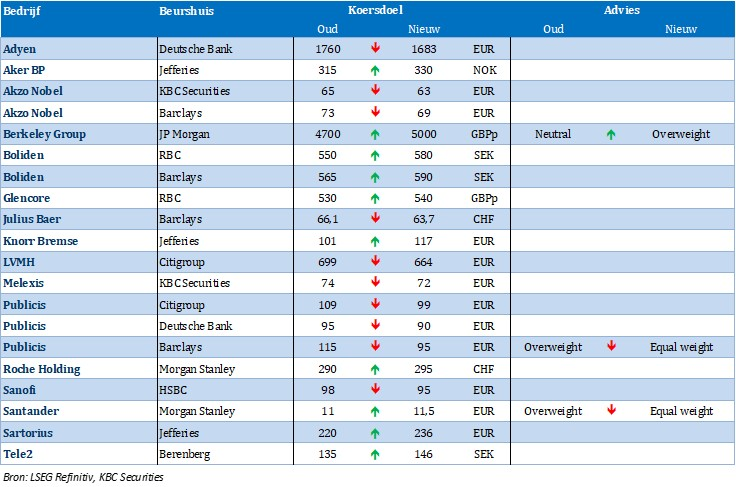This screenshot has width=736, height=487.
Task: Click the red down arrow in Julius Baer row
Action: click(x=375, y=219)
